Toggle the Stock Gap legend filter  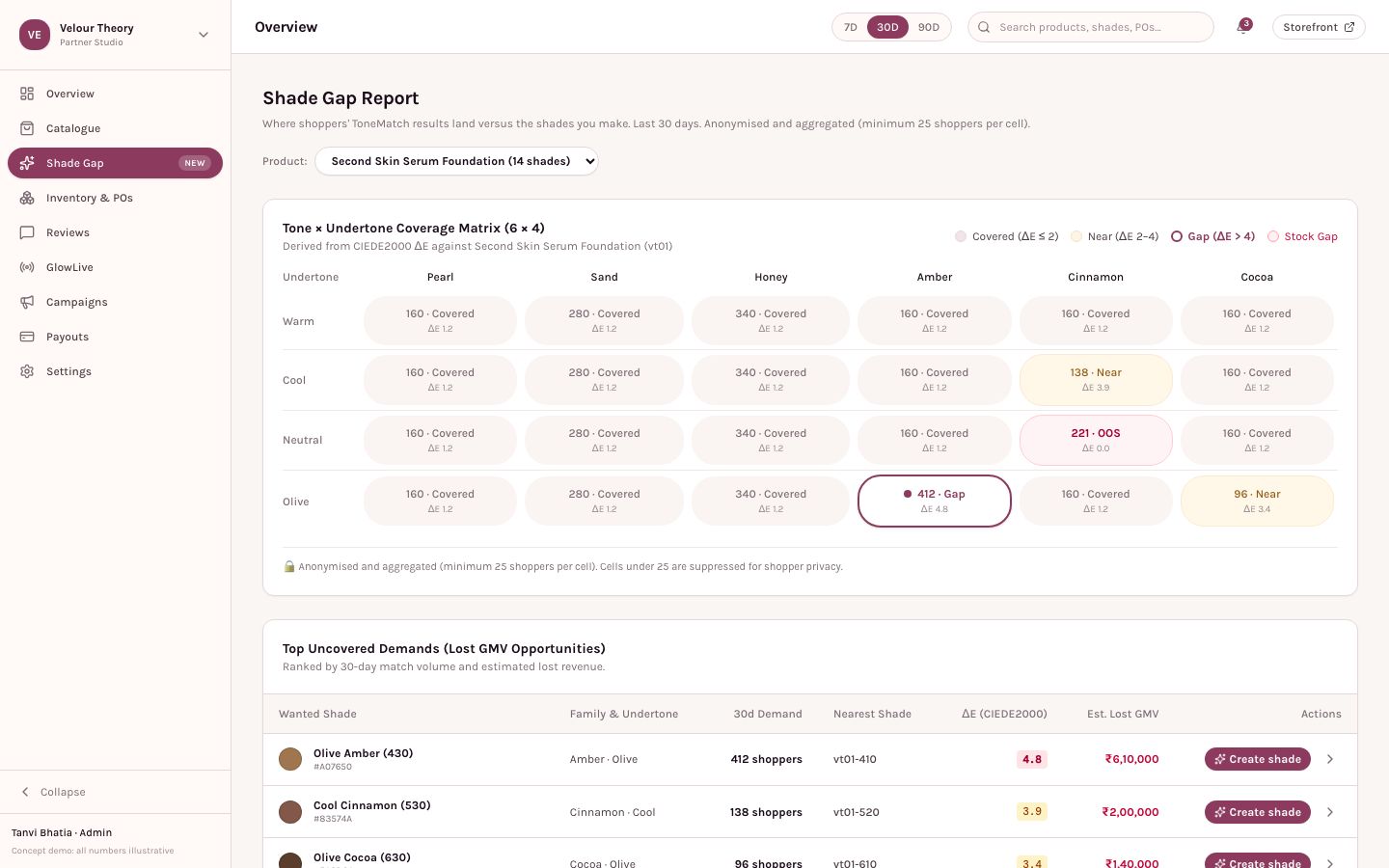pos(1302,236)
